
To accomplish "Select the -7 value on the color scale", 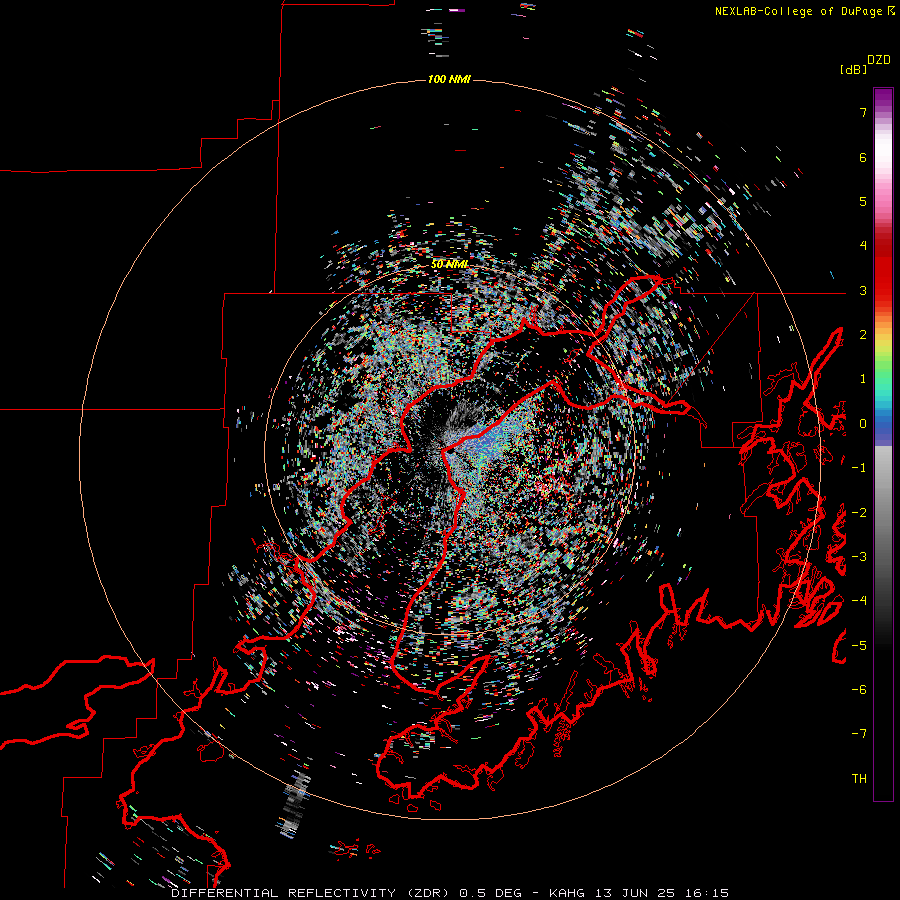I will pyautogui.click(x=859, y=734).
